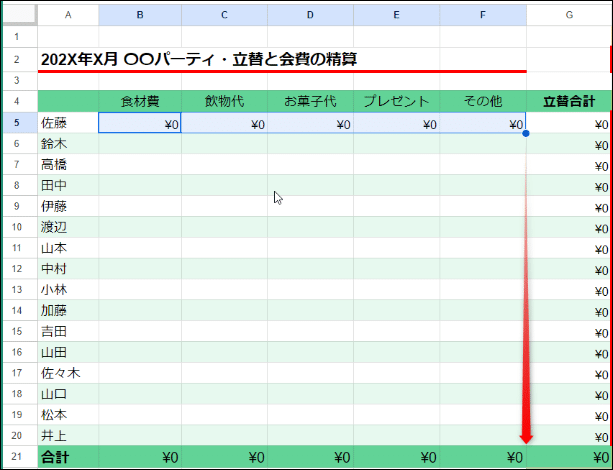This screenshot has height=470, width=613.
Task: Click the 立替合計 header cell
Action: (x=569, y=101)
